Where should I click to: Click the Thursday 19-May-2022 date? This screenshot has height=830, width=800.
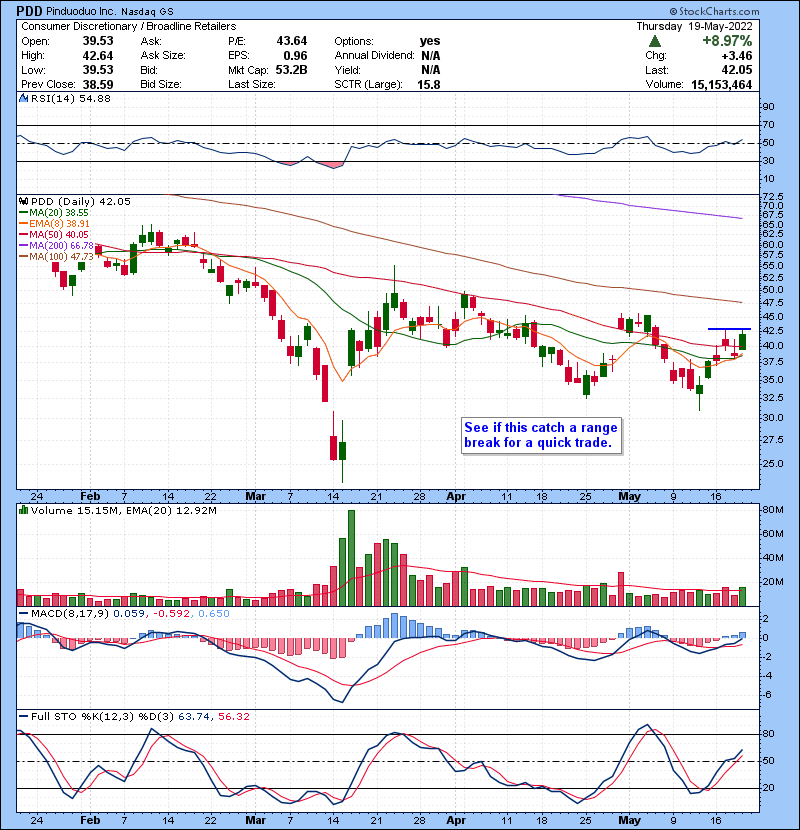point(694,26)
